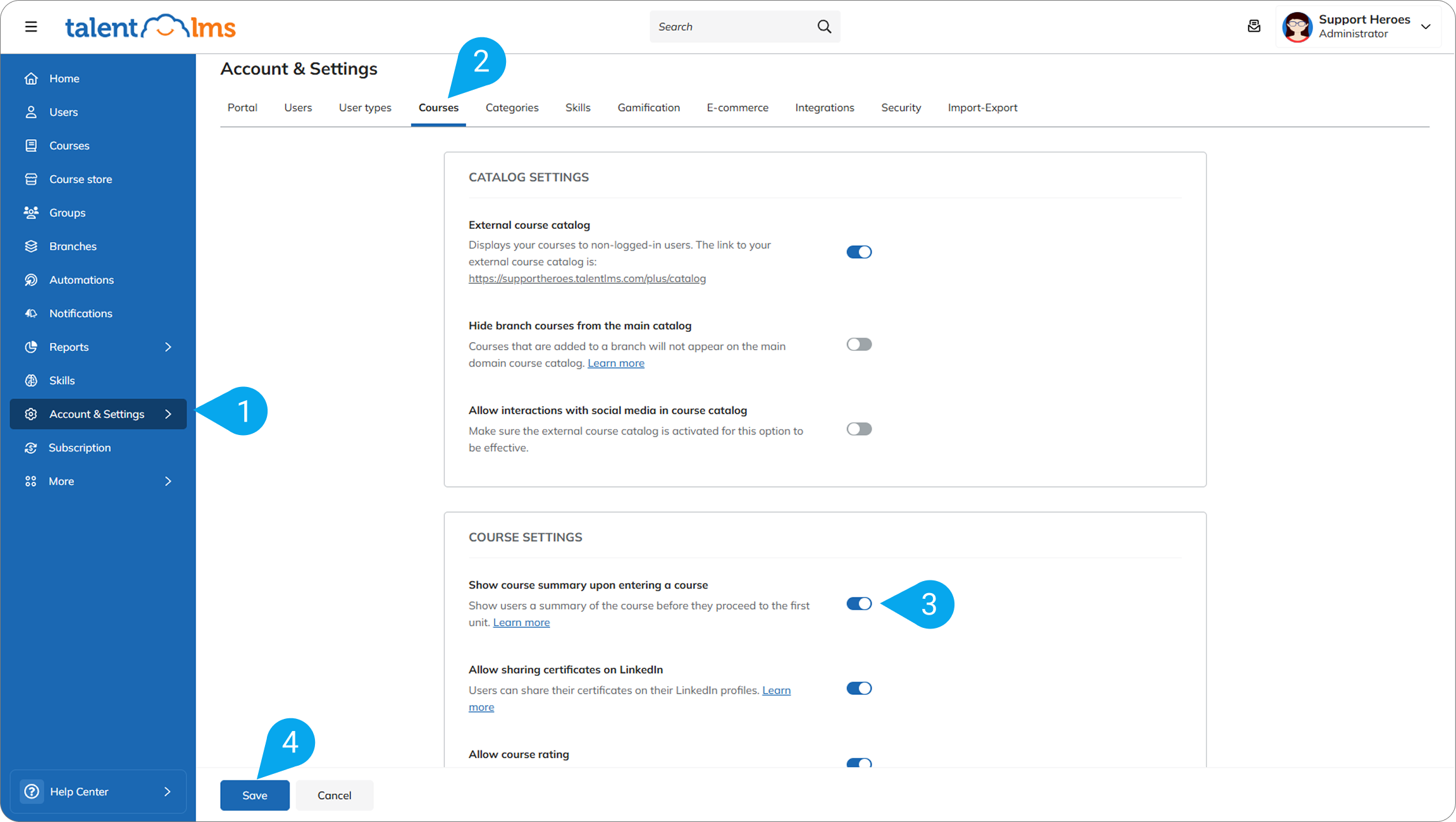Open Learn more under Hide branch courses
Screen dimensions: 1456x822
(x=615, y=363)
